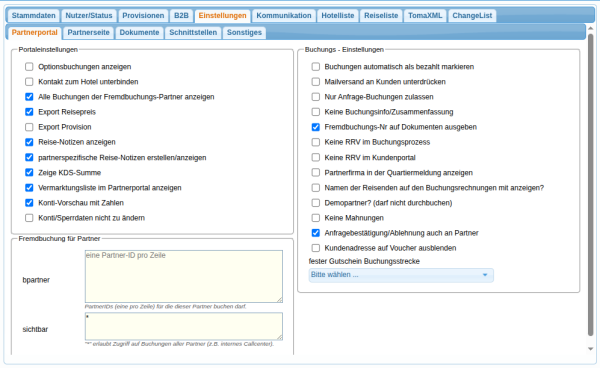Open the Dokumente sub-tab
Viewport: 600px width, 368px height.
pyautogui.click(x=139, y=33)
